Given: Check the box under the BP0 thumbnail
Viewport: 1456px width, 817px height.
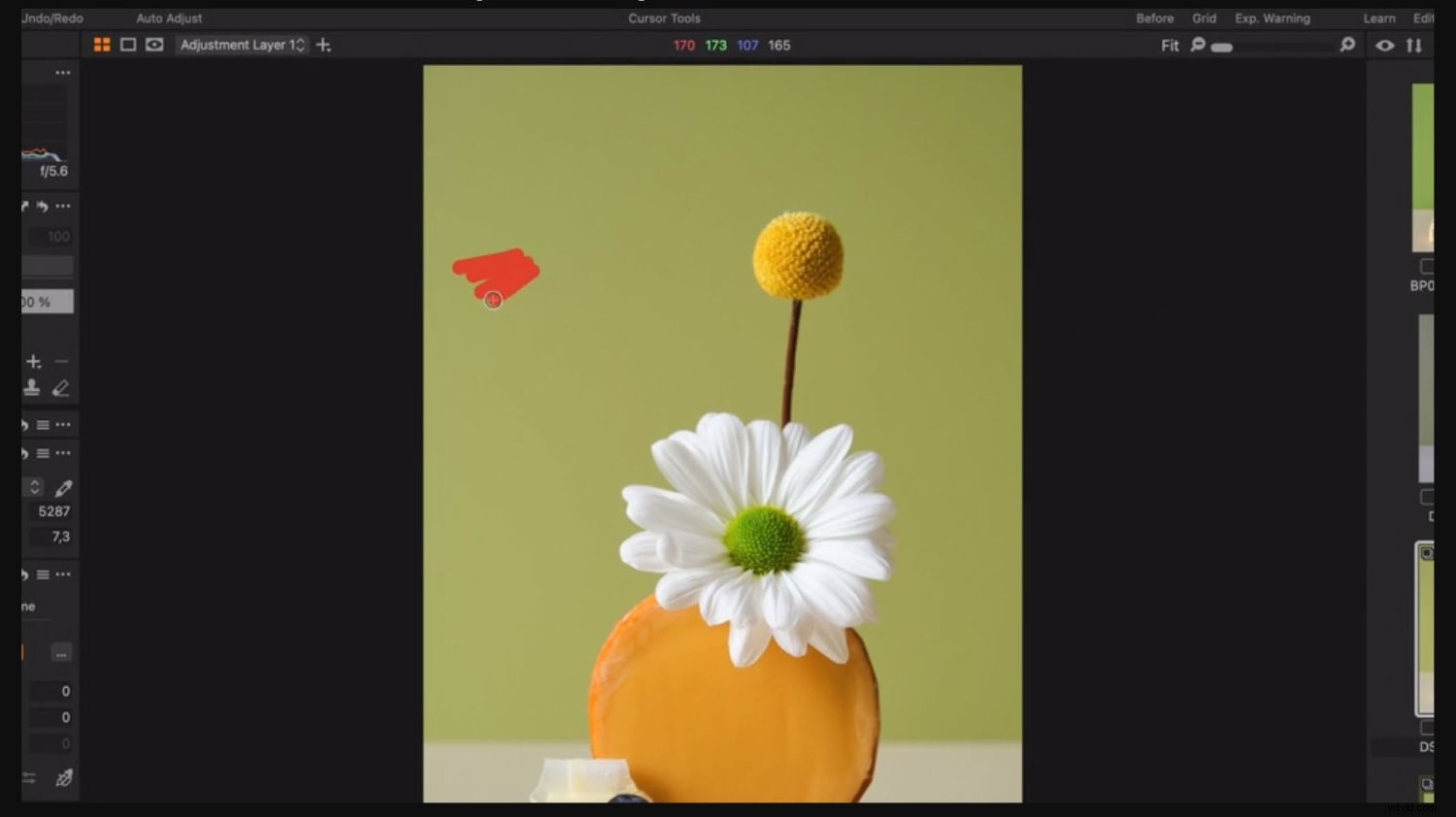Looking at the screenshot, I should pos(1426,266).
